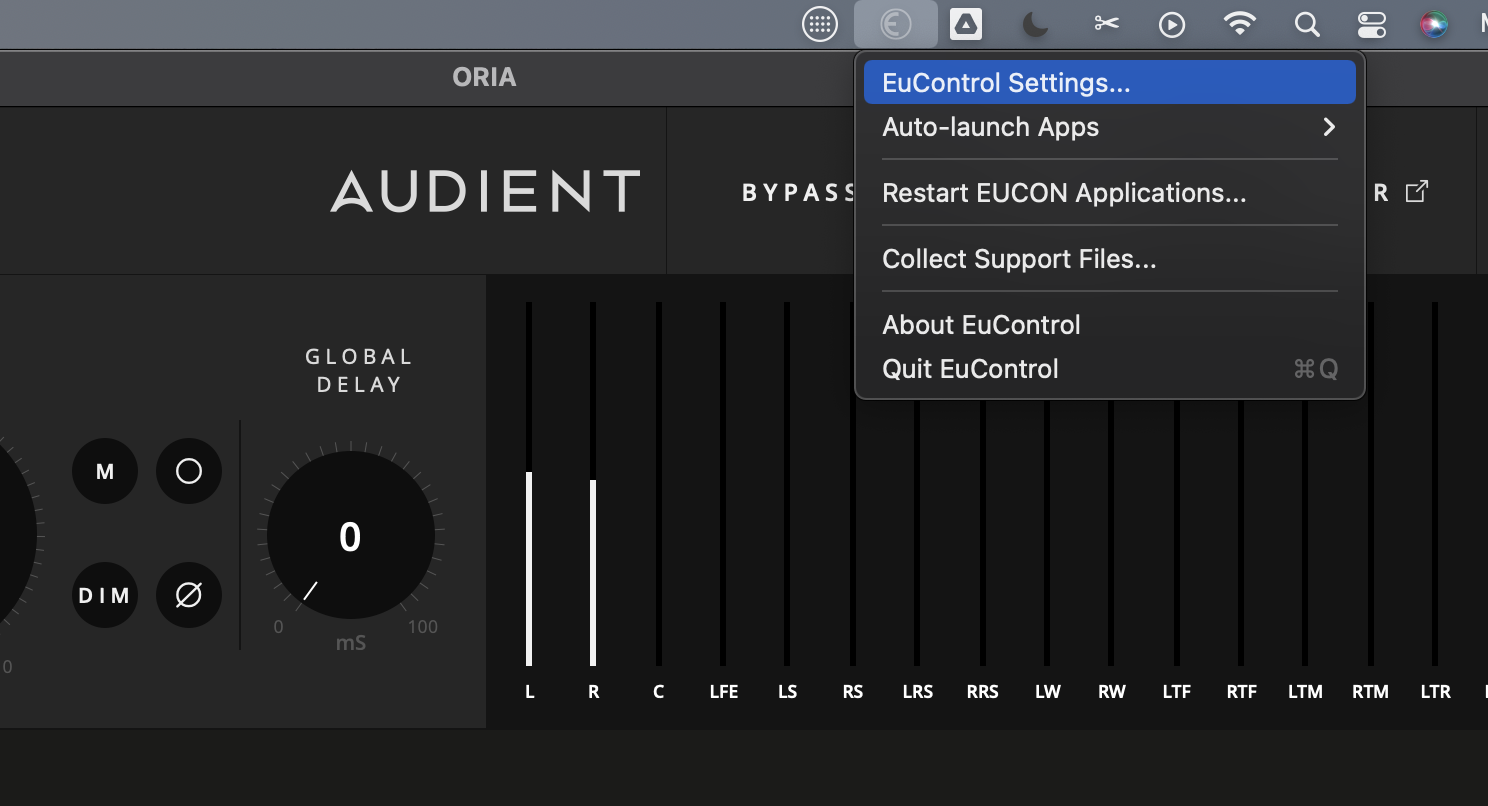The width and height of the screenshot is (1488, 806).
Task: Select Restart EUCON Applications...
Action: 1110,192
